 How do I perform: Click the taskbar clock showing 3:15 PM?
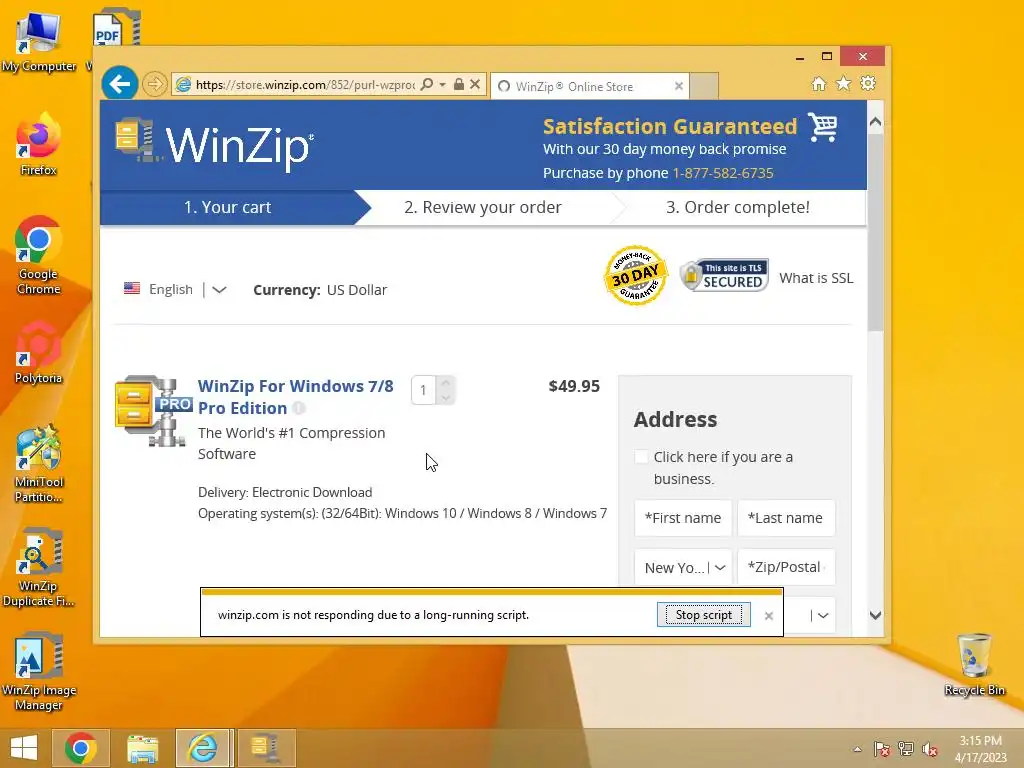(x=980, y=748)
